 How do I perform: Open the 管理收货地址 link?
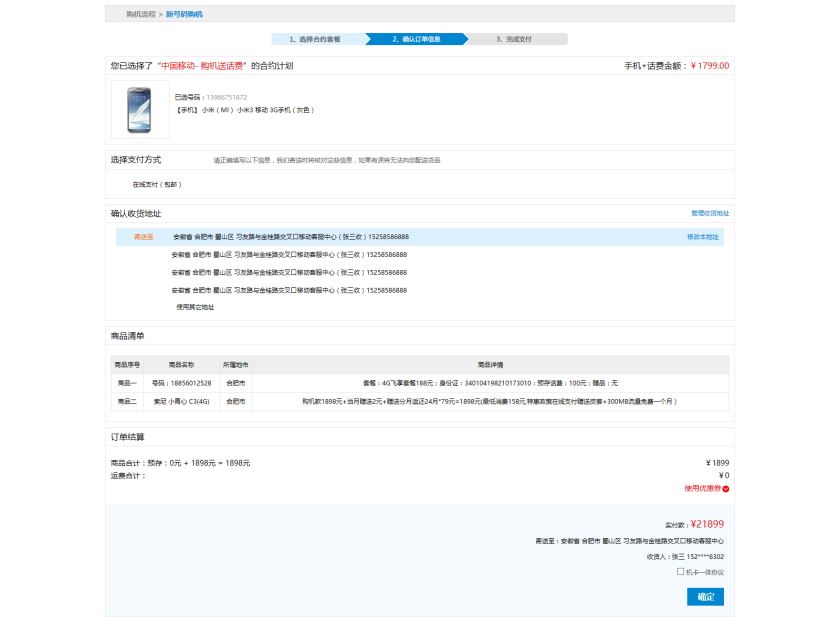coord(710,213)
